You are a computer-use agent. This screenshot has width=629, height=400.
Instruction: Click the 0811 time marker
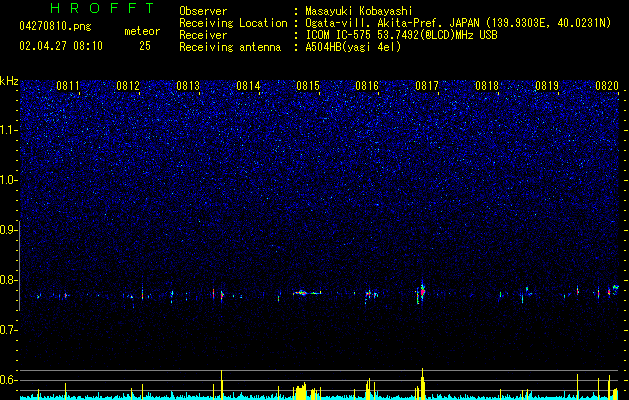(68, 86)
